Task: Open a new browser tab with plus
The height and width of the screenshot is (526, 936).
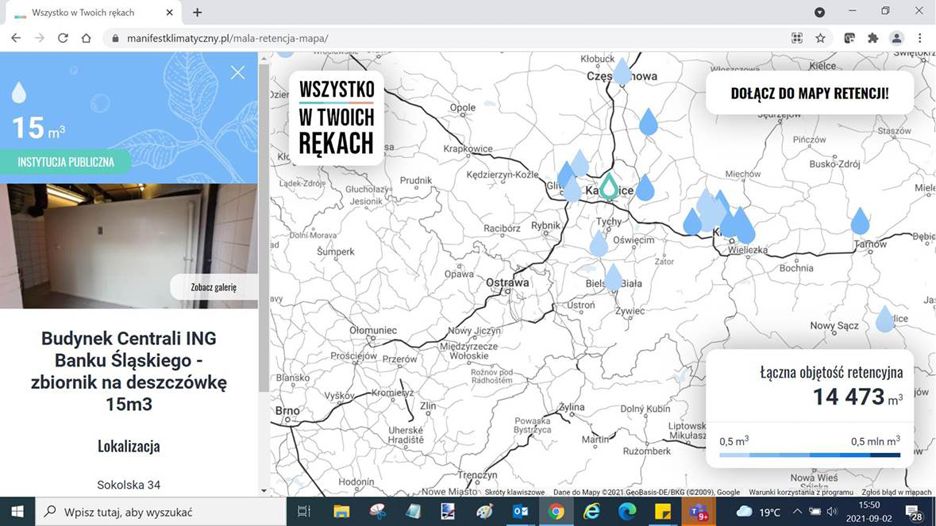Action: coord(198,12)
